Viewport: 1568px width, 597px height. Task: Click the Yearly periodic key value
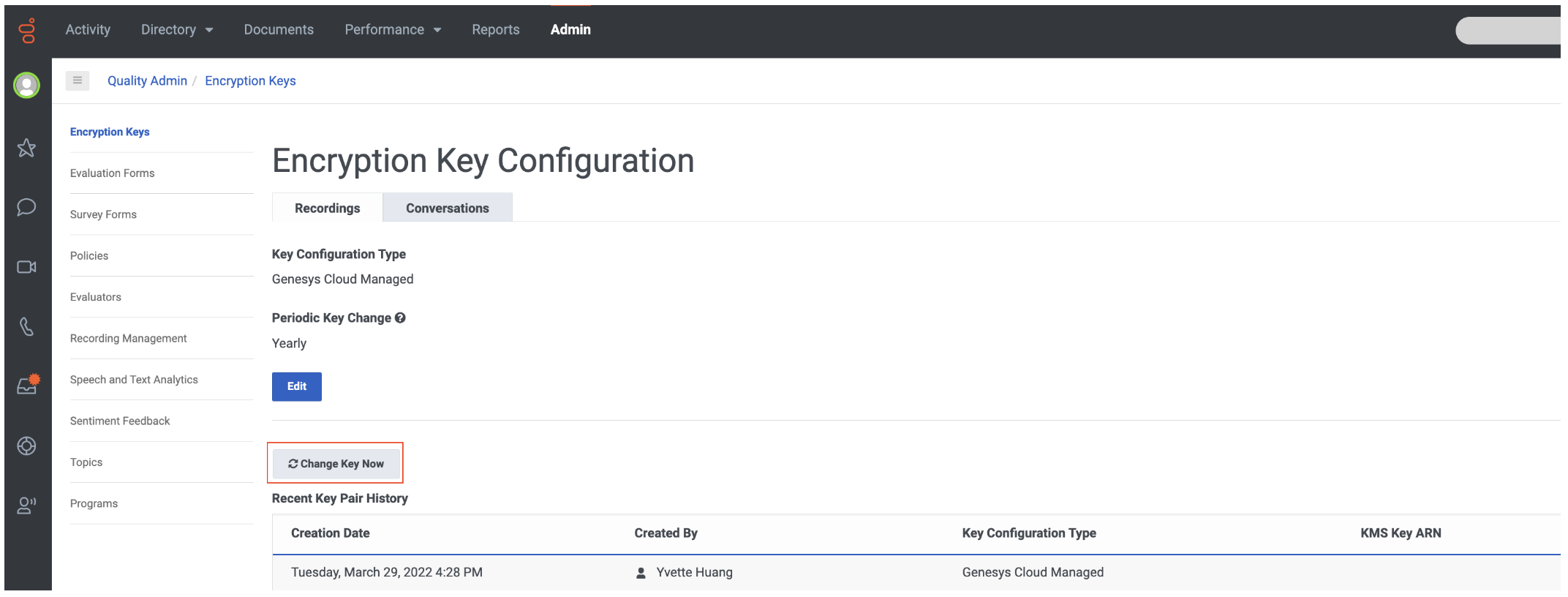(x=289, y=344)
